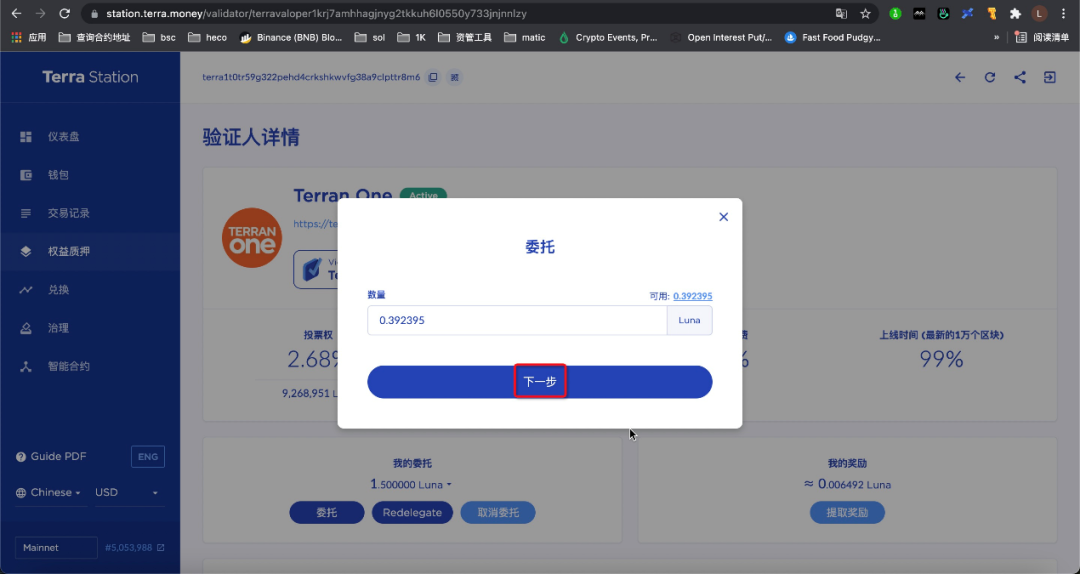
Task: Close the 委托 delegation dialog
Action: click(724, 217)
